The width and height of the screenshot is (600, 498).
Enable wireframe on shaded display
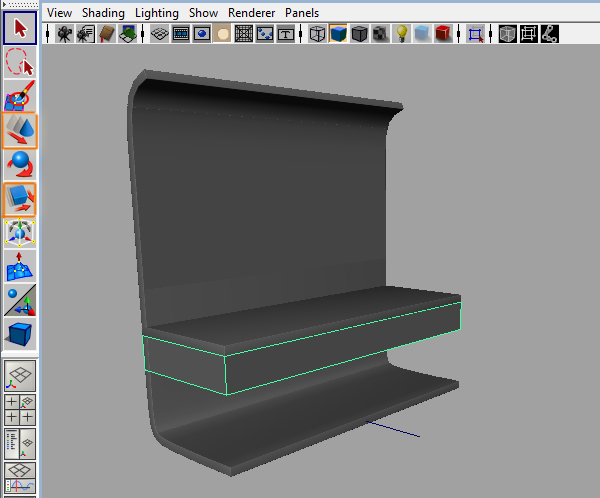(x=359, y=34)
